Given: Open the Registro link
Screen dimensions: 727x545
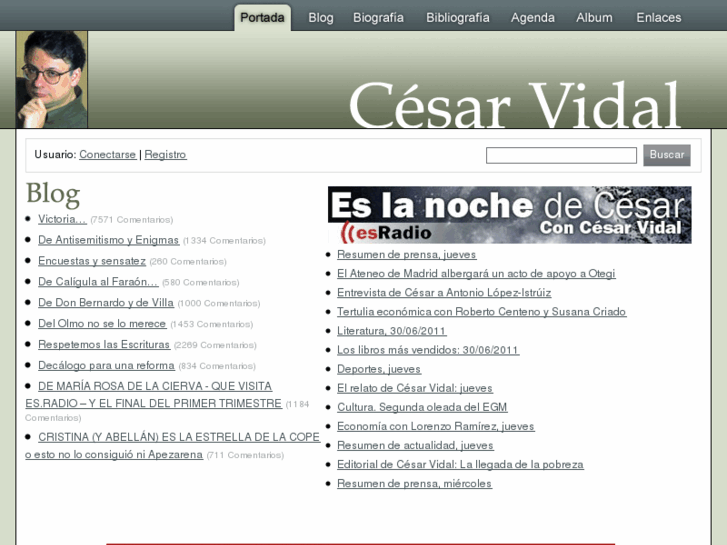Looking at the screenshot, I should [x=166, y=154].
